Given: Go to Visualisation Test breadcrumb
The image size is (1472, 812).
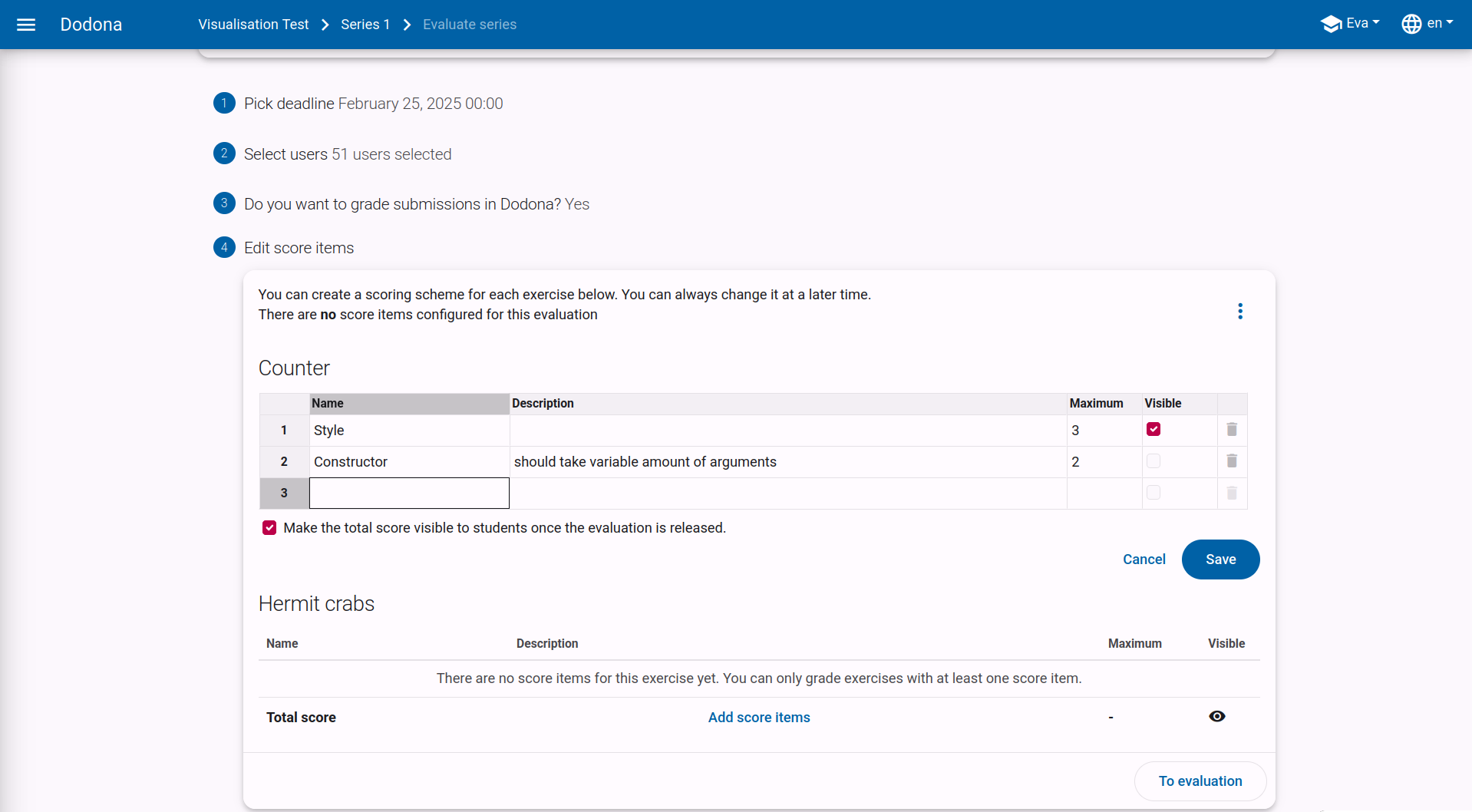Looking at the screenshot, I should pyautogui.click(x=253, y=25).
